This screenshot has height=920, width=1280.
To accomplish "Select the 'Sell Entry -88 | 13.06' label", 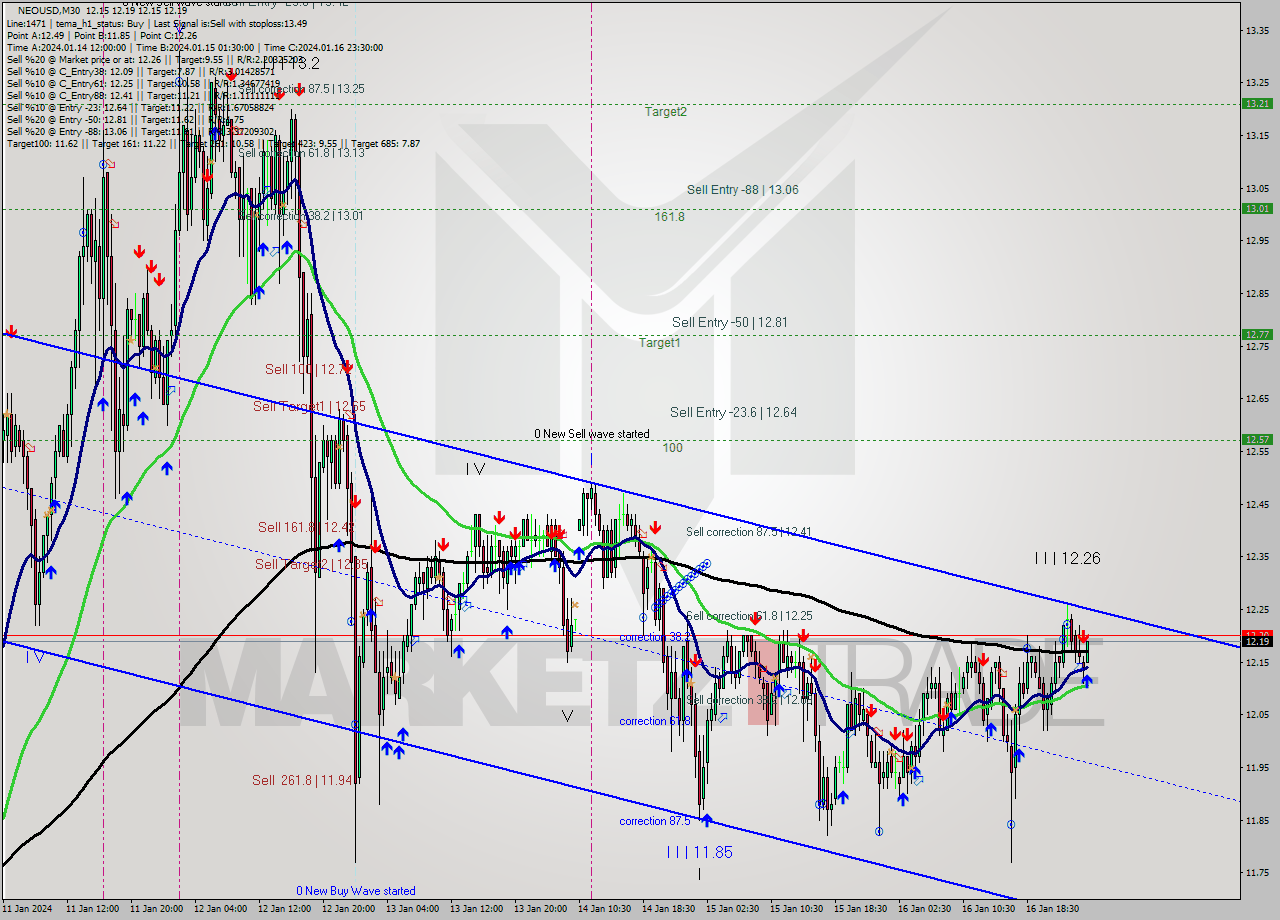I will point(742,190).
